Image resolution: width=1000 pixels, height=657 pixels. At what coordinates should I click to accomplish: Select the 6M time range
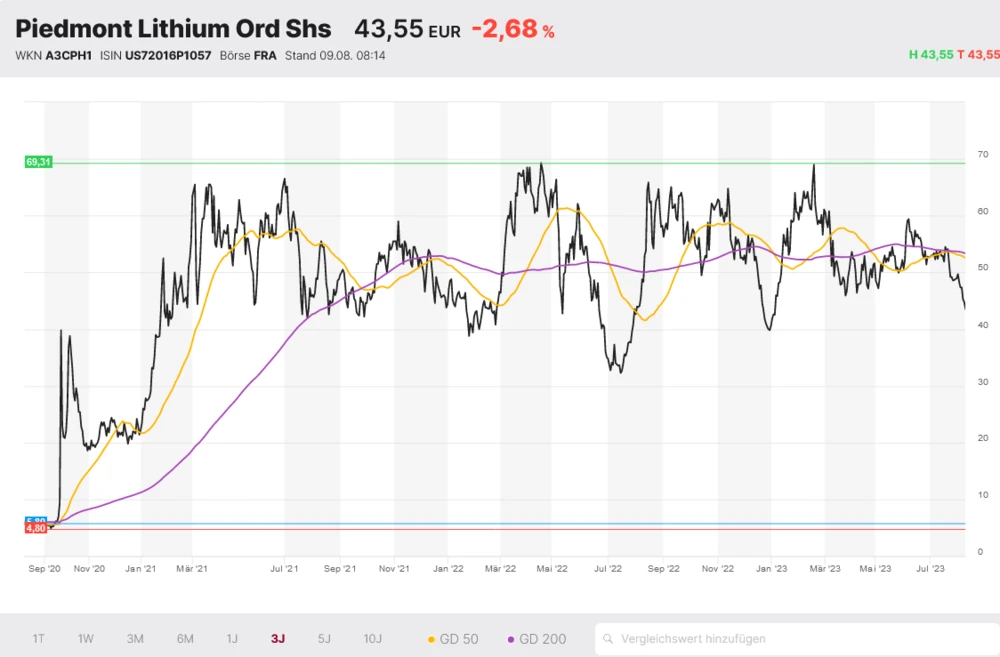[x=185, y=639]
